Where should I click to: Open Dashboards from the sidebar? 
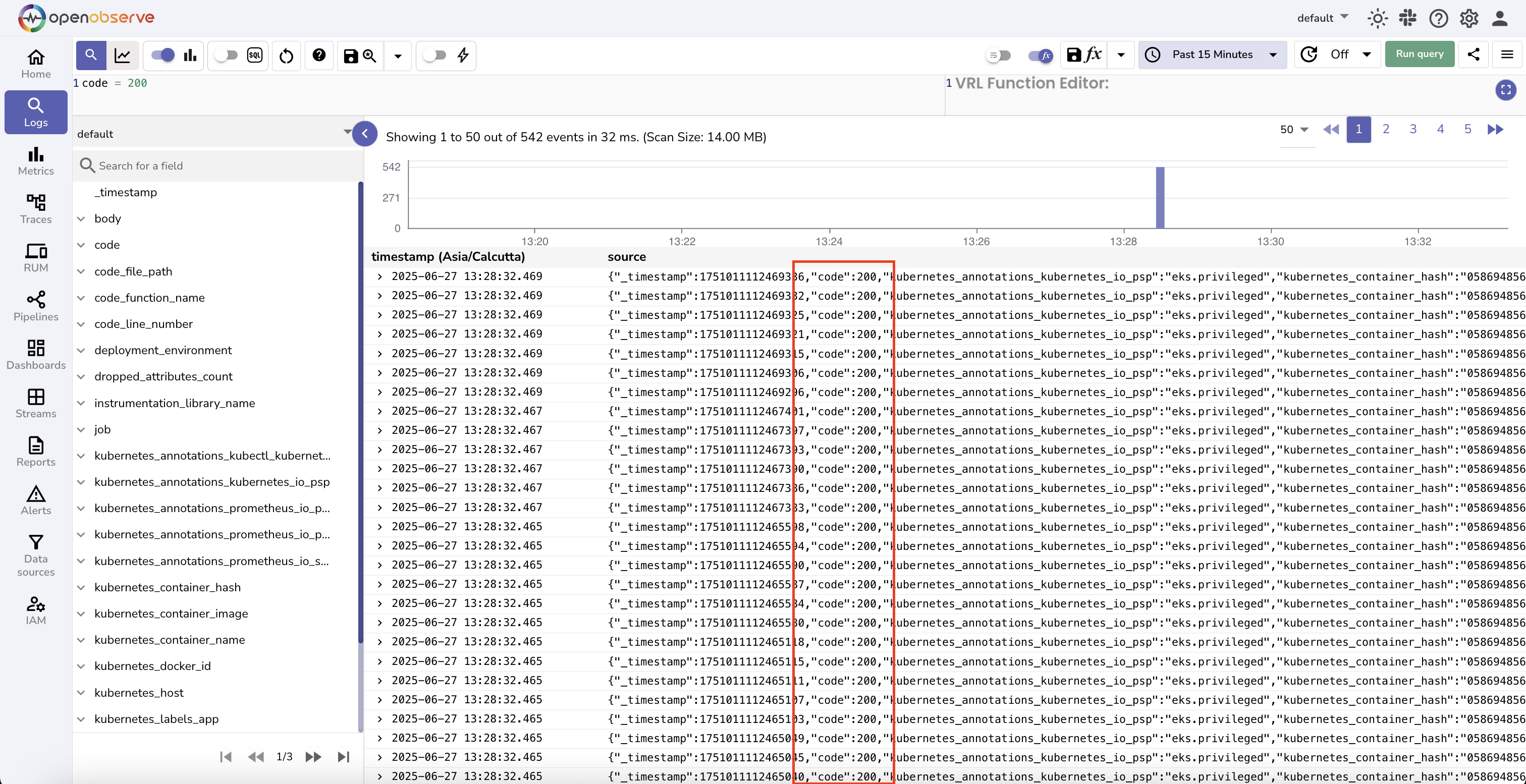click(x=35, y=355)
